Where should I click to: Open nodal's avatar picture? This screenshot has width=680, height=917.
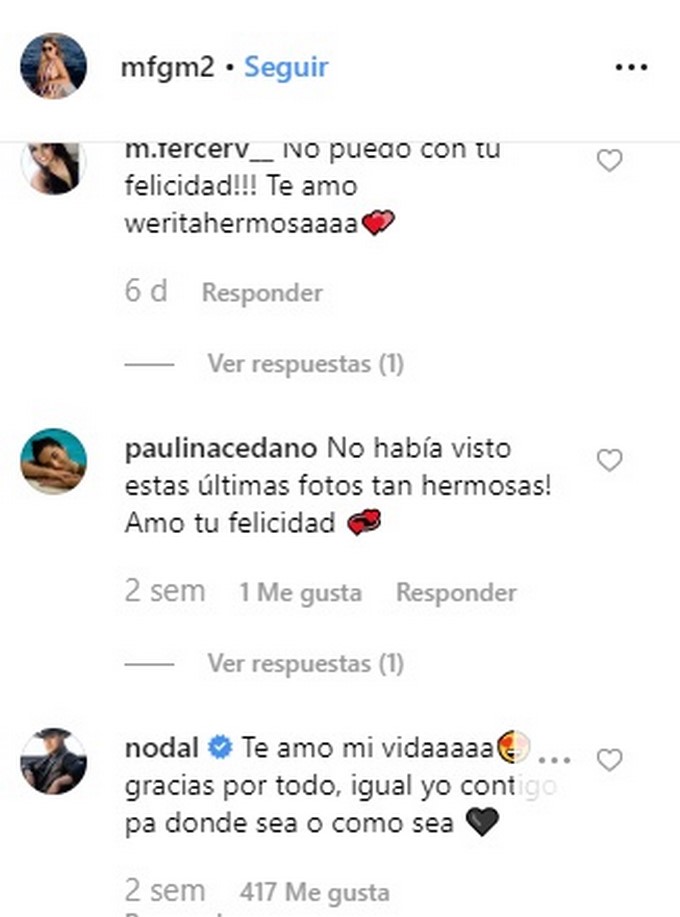pos(53,761)
